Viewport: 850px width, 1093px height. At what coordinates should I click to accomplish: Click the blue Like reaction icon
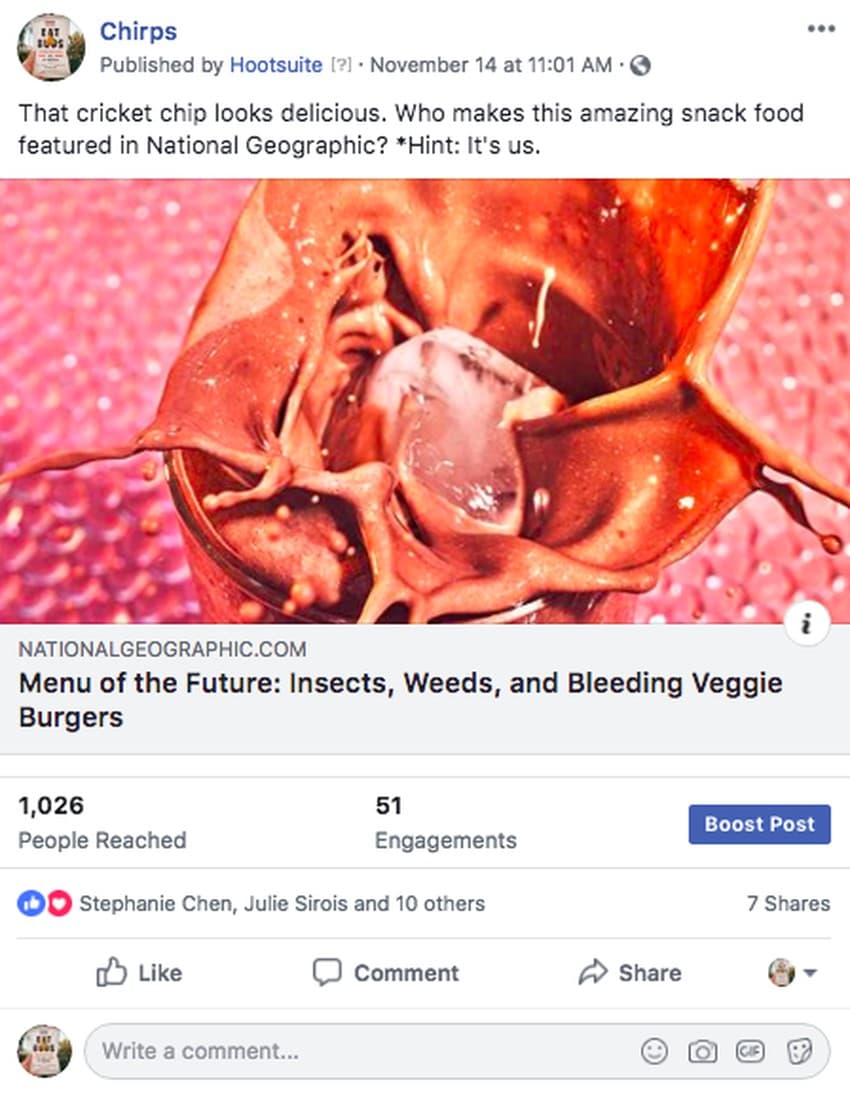[30, 904]
